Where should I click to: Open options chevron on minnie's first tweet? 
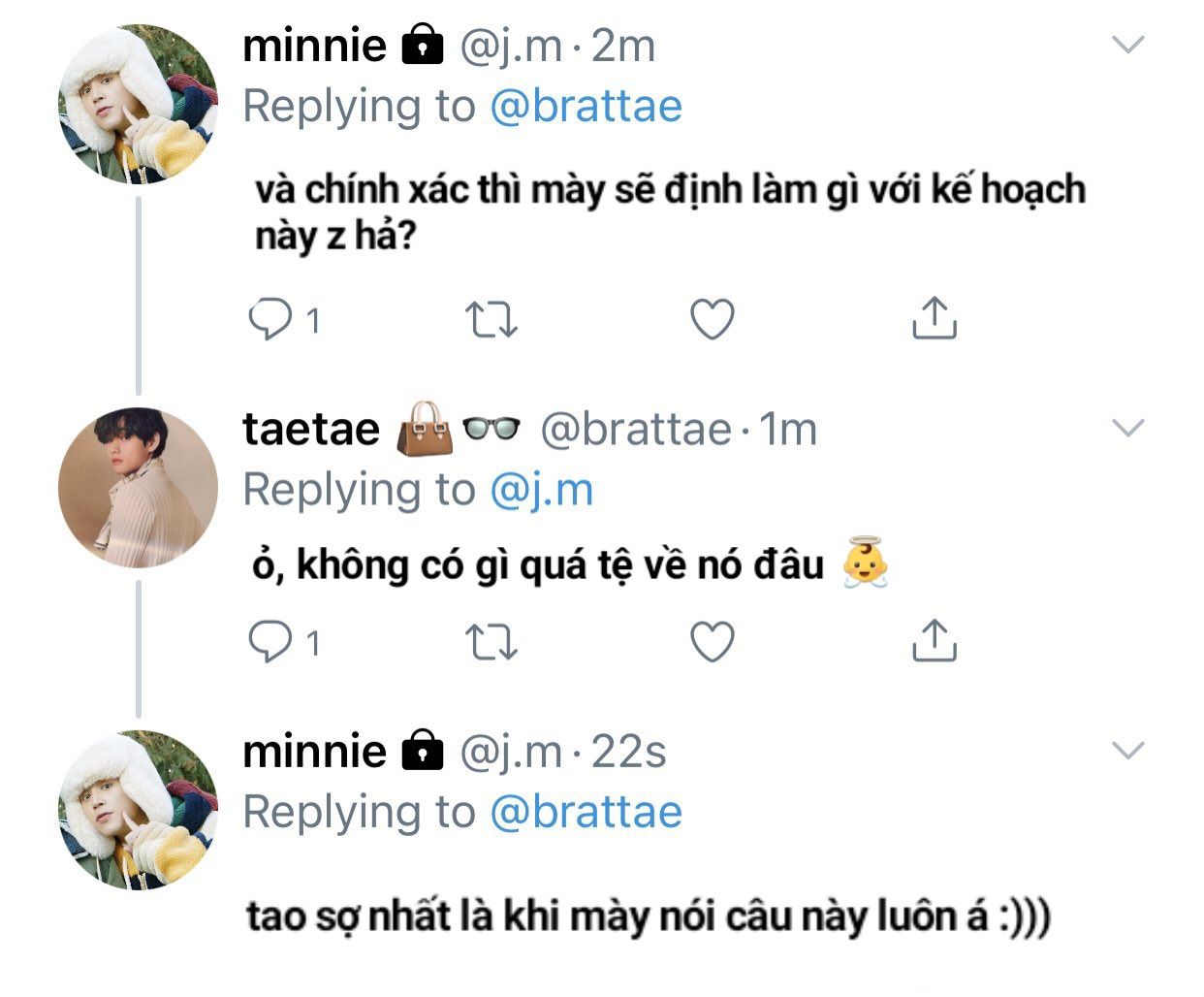coord(1128,45)
